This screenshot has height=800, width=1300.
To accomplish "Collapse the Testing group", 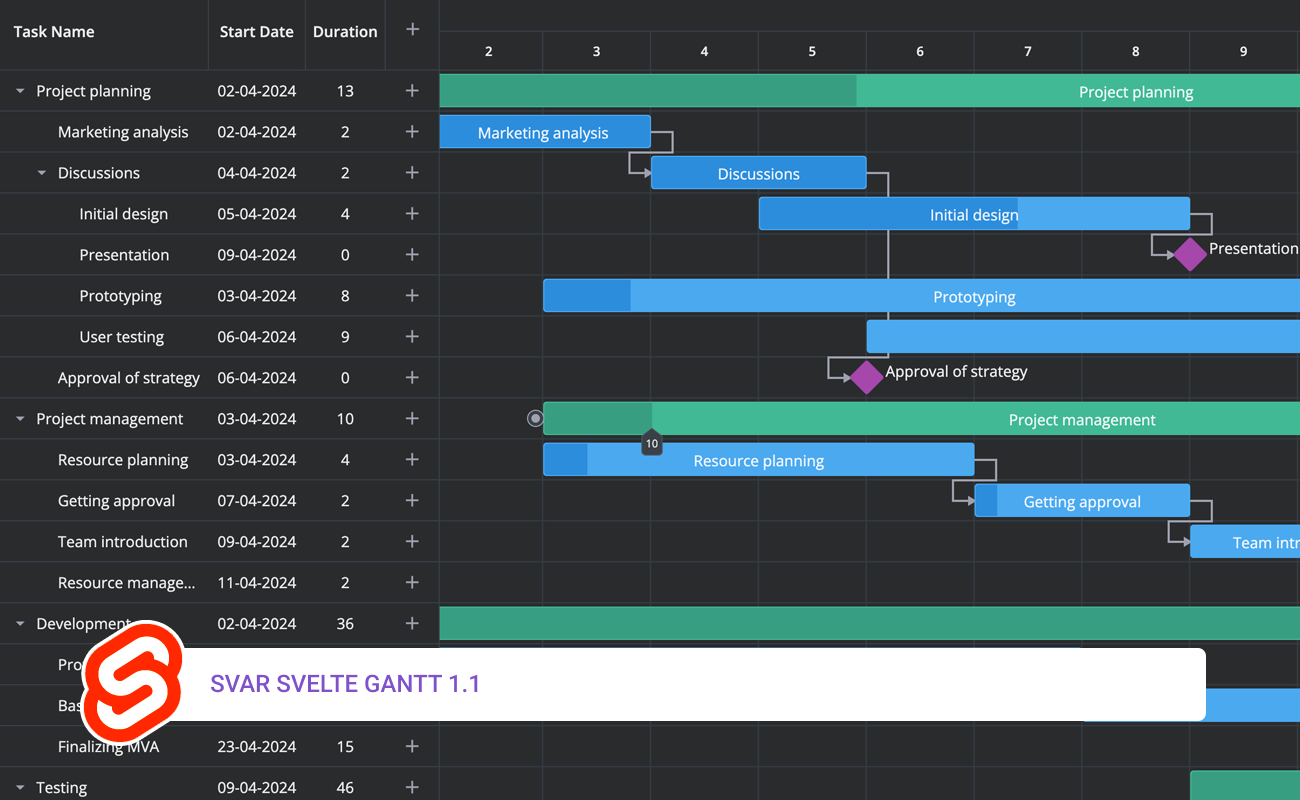I will click(x=20, y=788).
